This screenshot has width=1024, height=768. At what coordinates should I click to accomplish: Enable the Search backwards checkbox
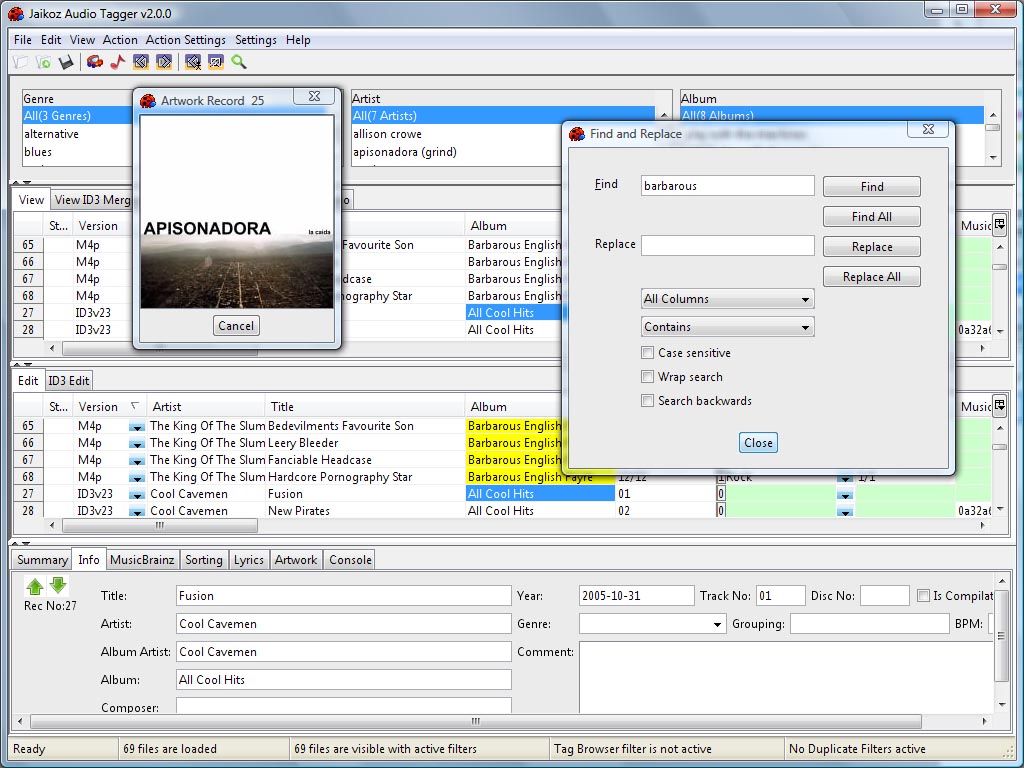pyautogui.click(x=647, y=401)
